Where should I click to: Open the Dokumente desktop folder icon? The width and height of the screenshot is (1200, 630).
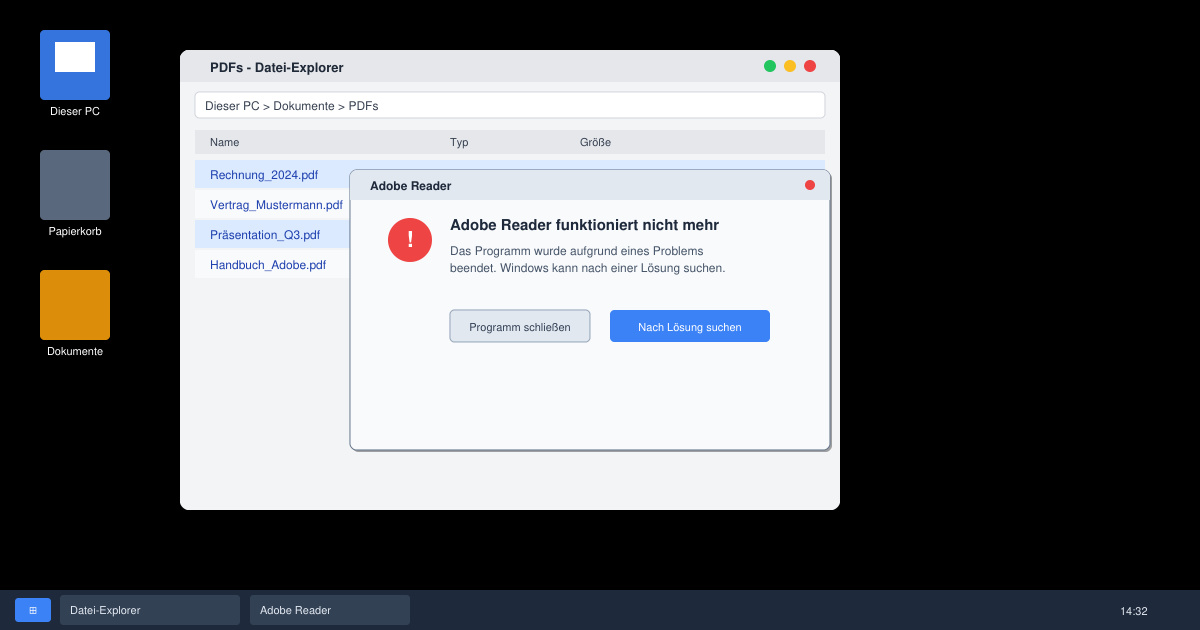pyautogui.click(x=75, y=305)
